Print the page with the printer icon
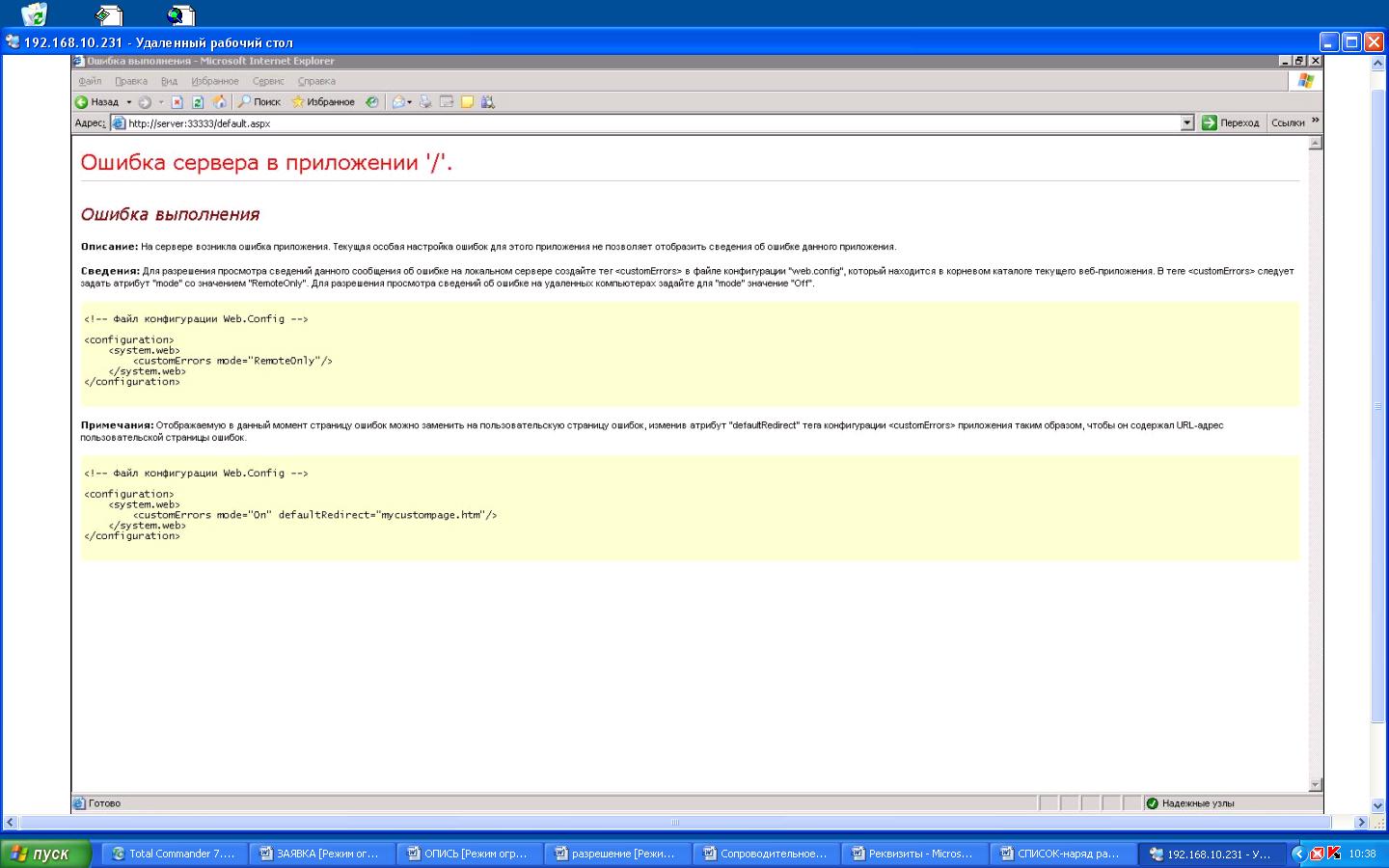This screenshot has width=1389, height=868. click(425, 102)
